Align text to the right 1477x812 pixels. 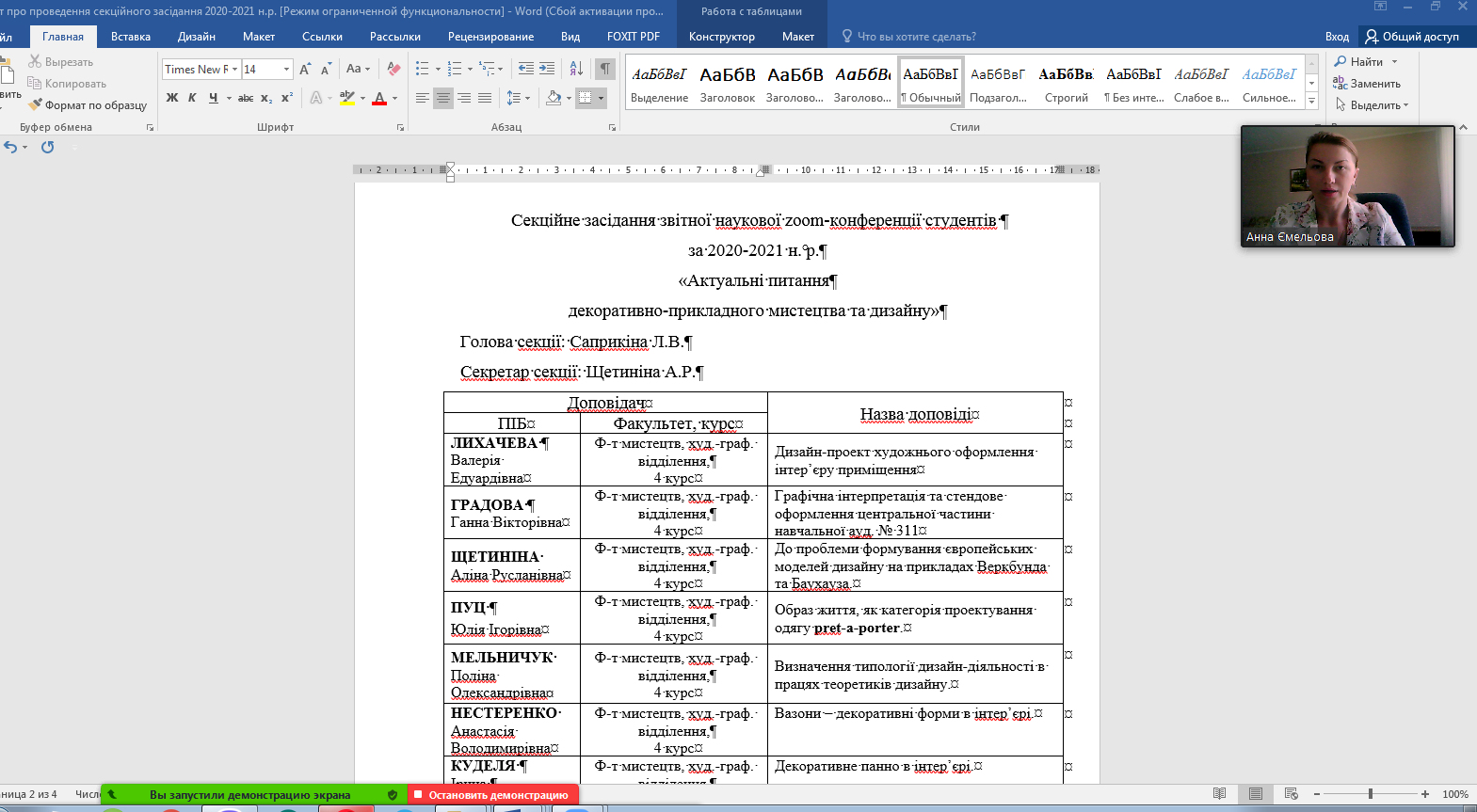(464, 98)
